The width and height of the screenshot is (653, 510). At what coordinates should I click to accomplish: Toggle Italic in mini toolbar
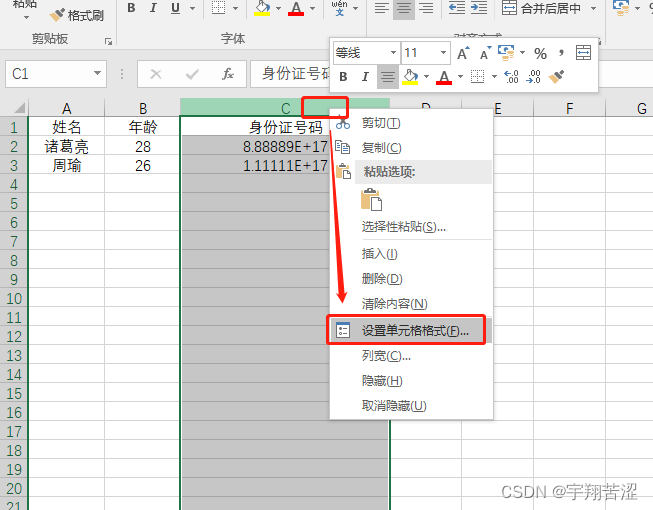tap(365, 77)
